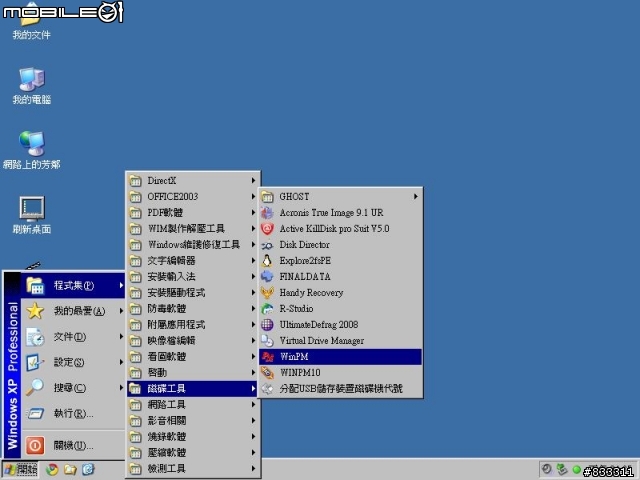Open the 映像檔編輯 submenu
640x480 pixels.
pyautogui.click(x=193, y=340)
